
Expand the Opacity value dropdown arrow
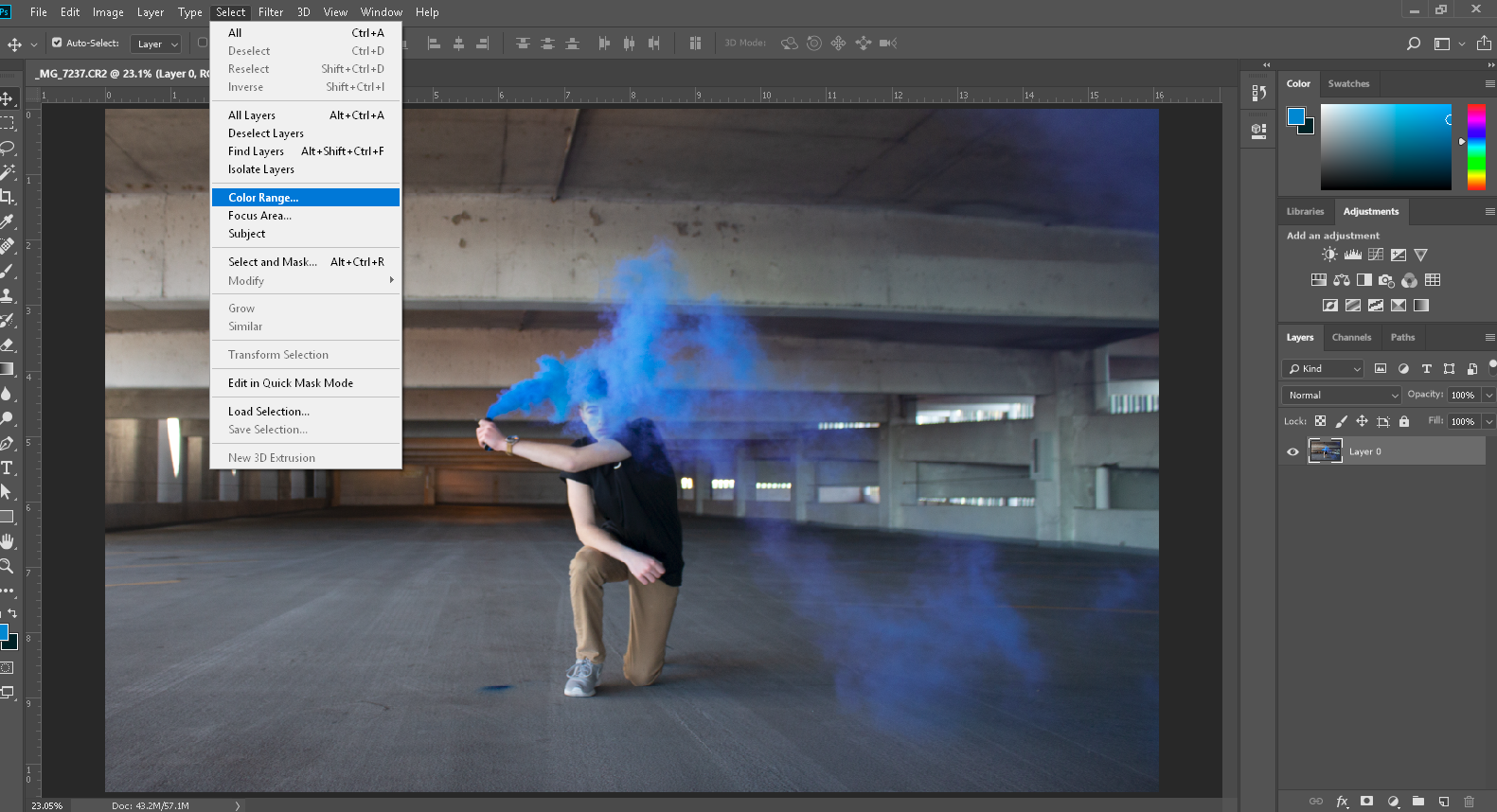(x=1488, y=395)
